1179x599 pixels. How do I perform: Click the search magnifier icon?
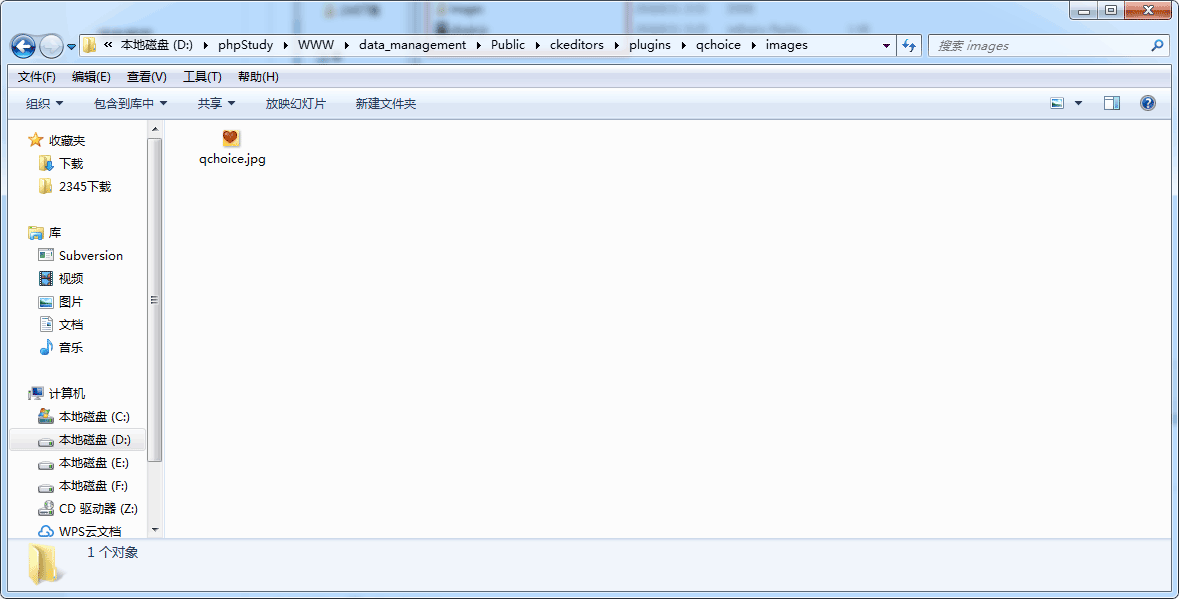coord(1157,45)
